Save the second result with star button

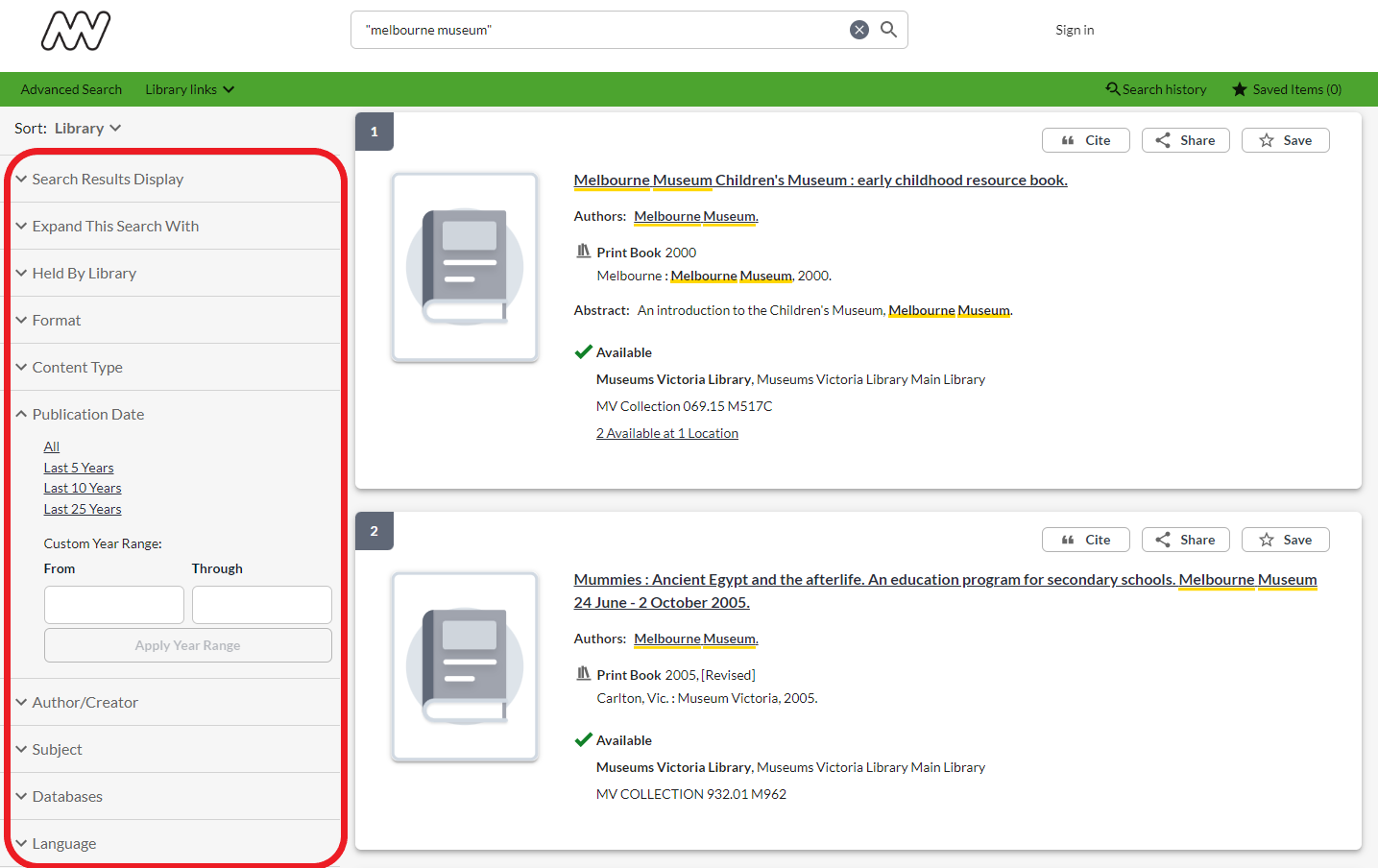[1285, 540]
